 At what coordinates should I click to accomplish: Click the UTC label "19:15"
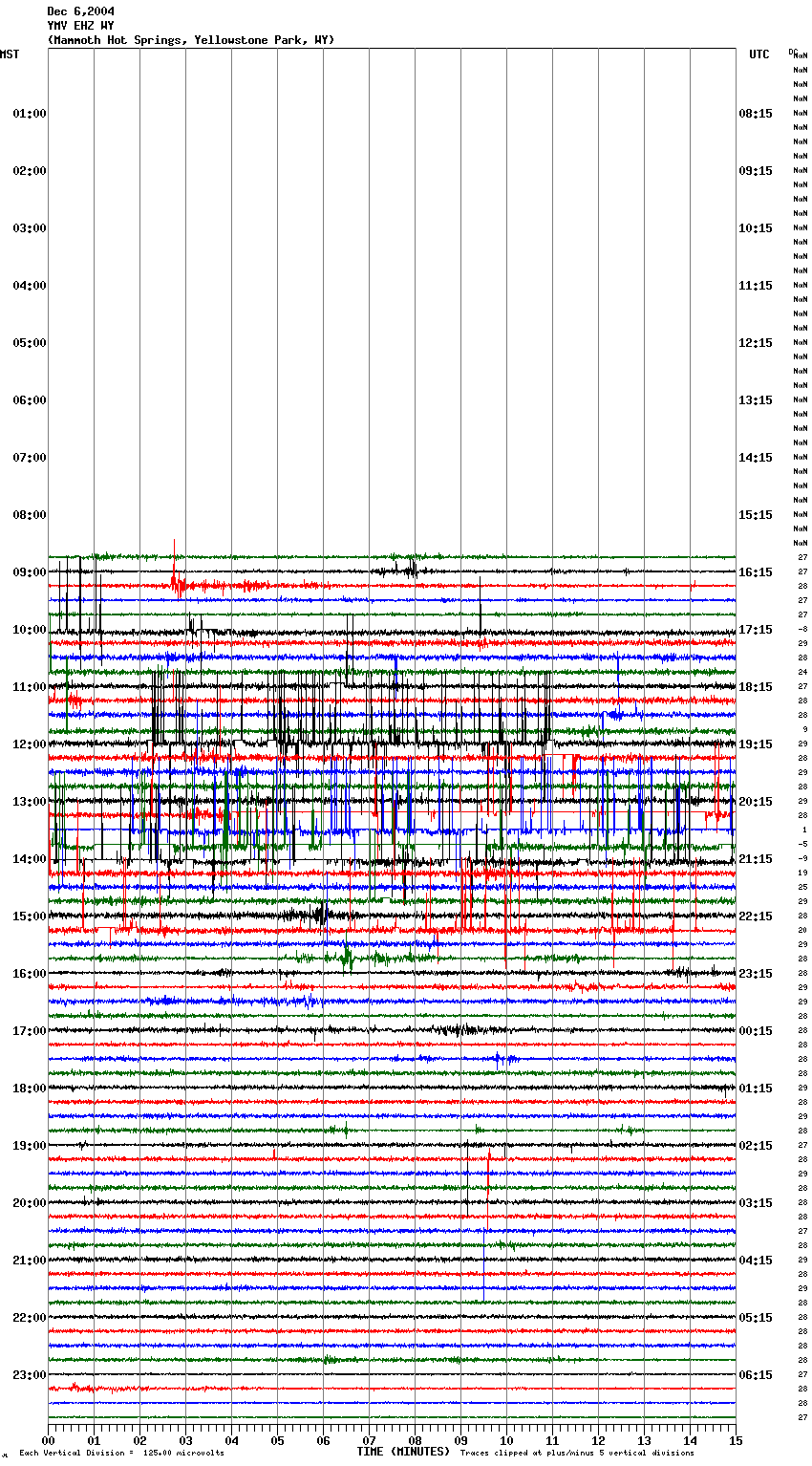pyautogui.click(x=756, y=744)
